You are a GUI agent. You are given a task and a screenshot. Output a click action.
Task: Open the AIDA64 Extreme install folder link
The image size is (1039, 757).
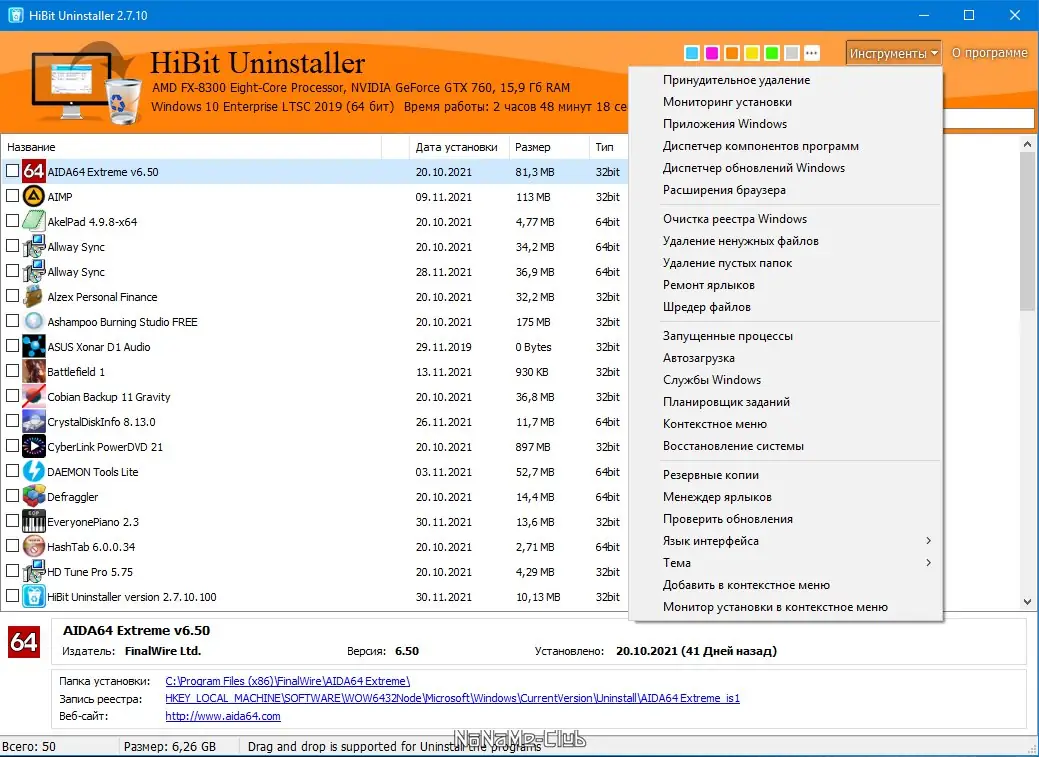[288, 681]
